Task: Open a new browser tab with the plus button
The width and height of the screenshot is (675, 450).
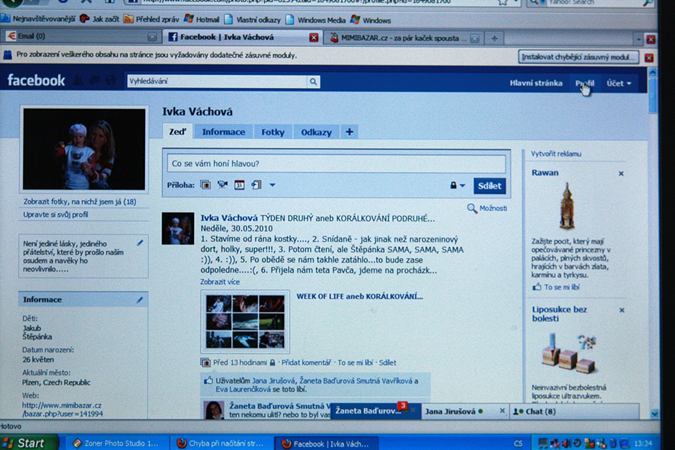Action: pos(494,38)
